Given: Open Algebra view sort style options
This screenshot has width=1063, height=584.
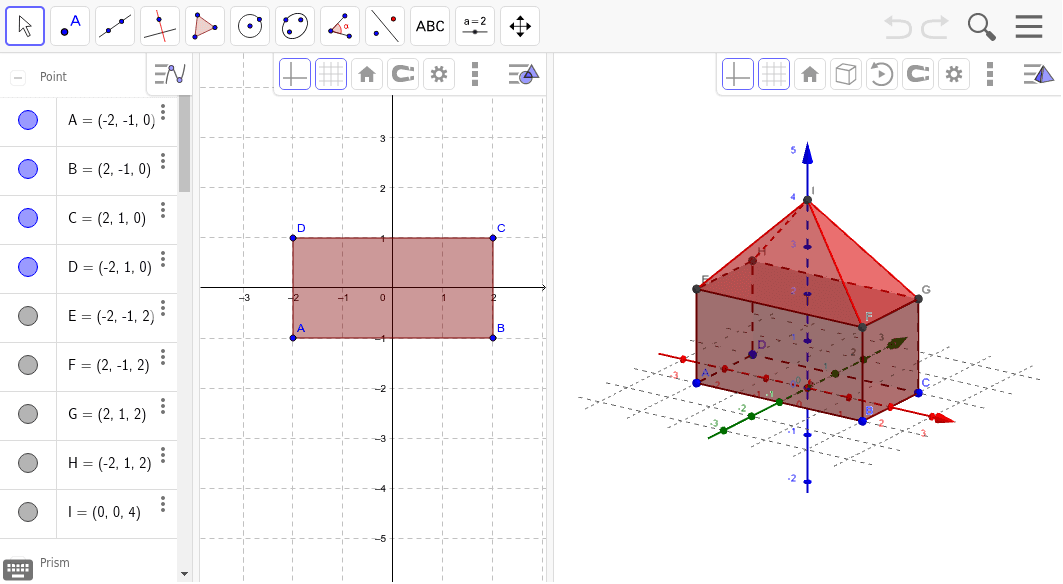Looking at the screenshot, I should click(169, 74).
